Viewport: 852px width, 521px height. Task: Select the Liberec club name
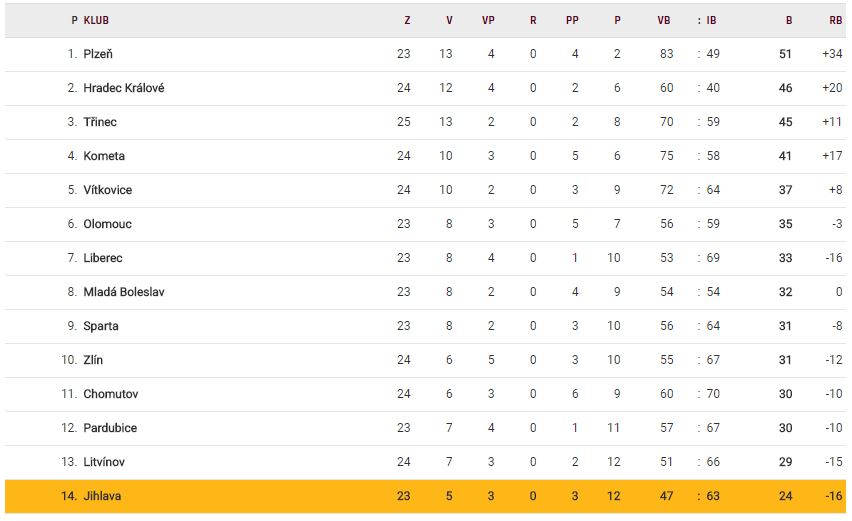click(x=103, y=258)
